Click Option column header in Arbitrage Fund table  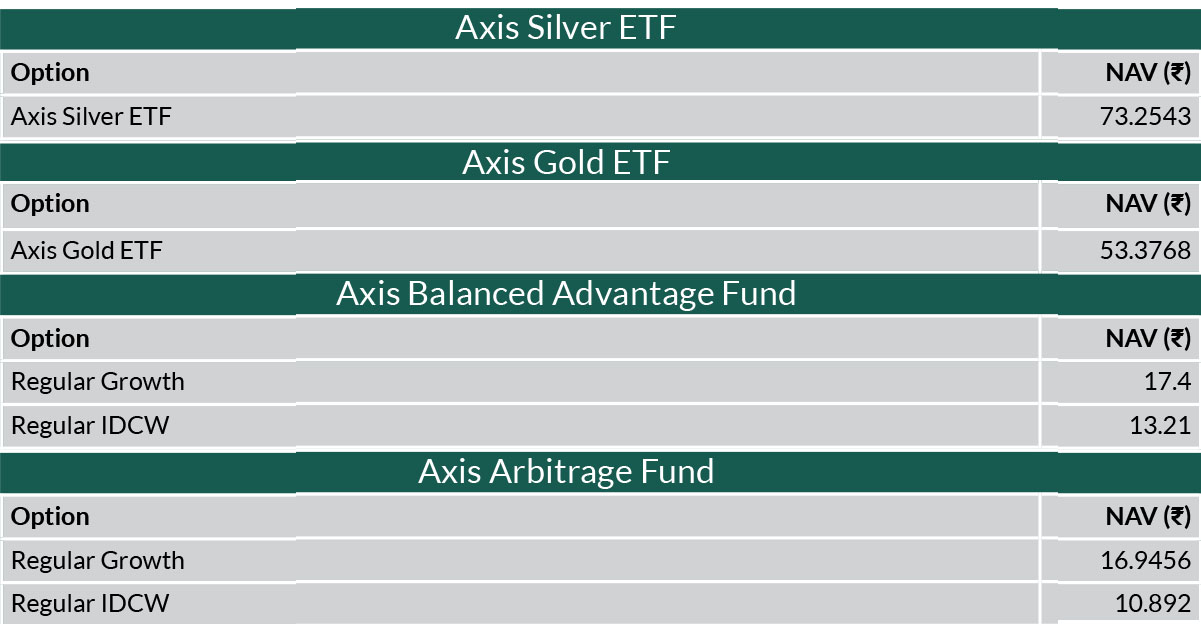click(50, 517)
